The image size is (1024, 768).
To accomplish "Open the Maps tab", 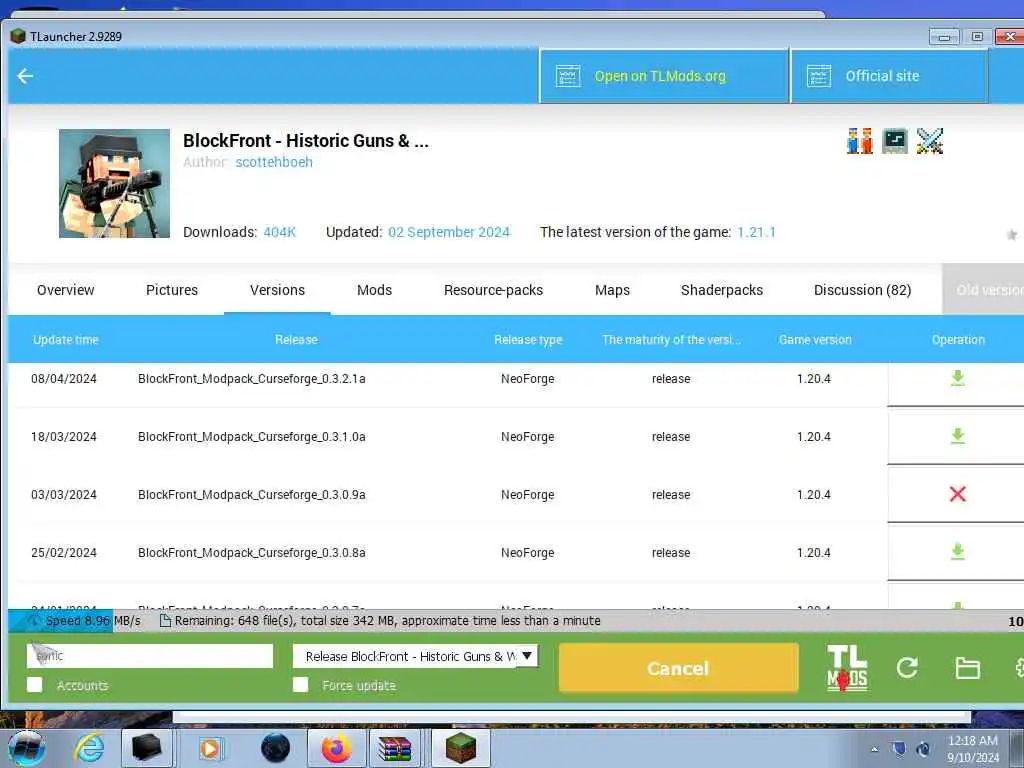I will pos(613,290).
